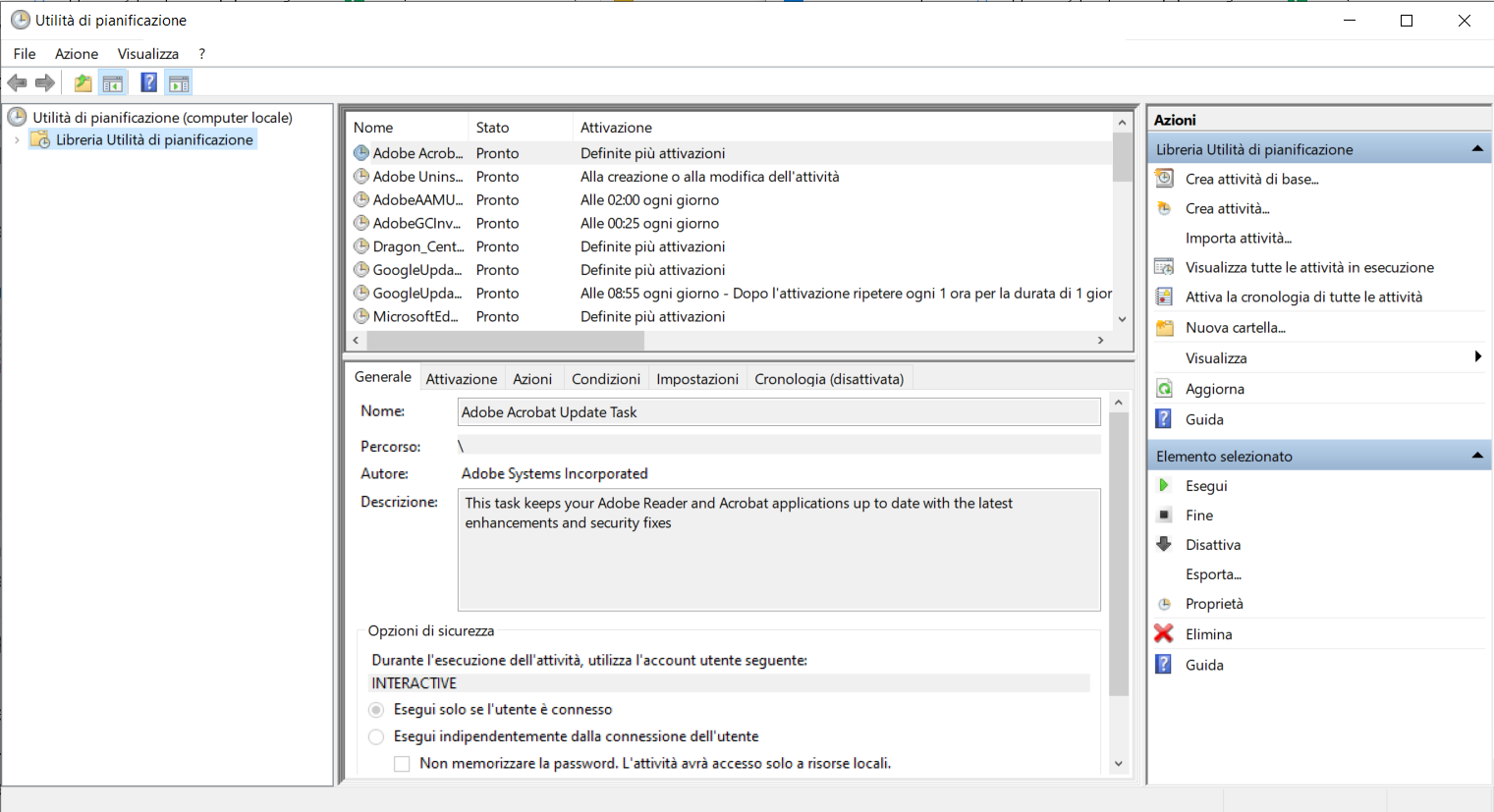This screenshot has height=812, width=1494.
Task: Collapse the Elemento selezionato actions section
Action: (1477, 456)
